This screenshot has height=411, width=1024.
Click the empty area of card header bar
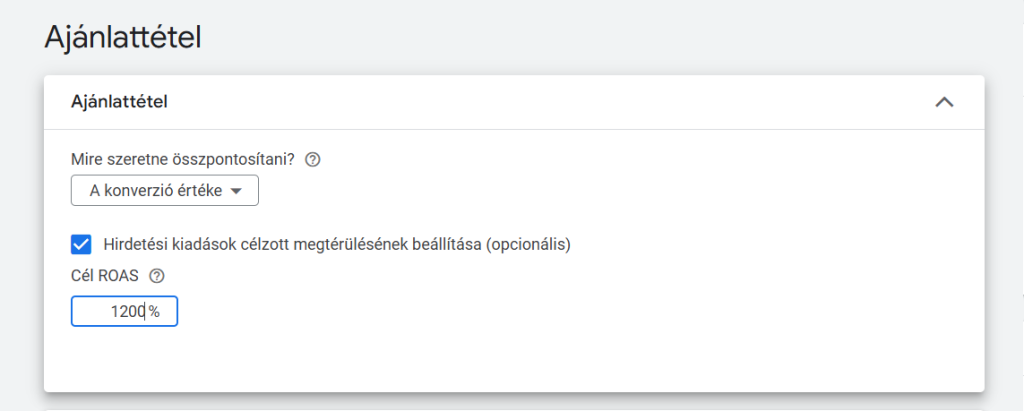point(550,102)
